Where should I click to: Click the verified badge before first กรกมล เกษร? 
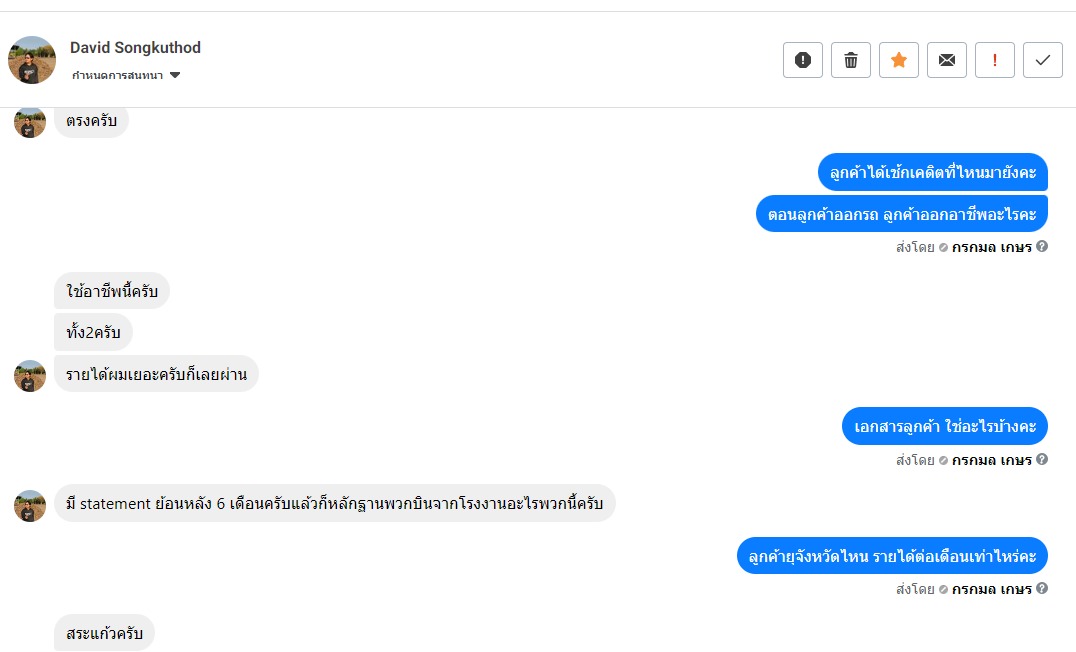click(943, 246)
